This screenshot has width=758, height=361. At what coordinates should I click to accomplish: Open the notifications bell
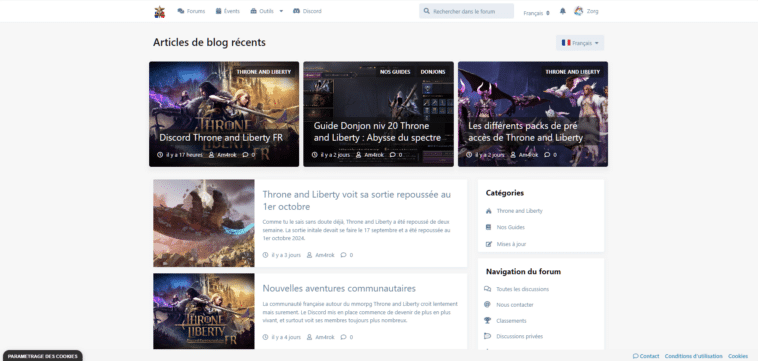(x=563, y=11)
